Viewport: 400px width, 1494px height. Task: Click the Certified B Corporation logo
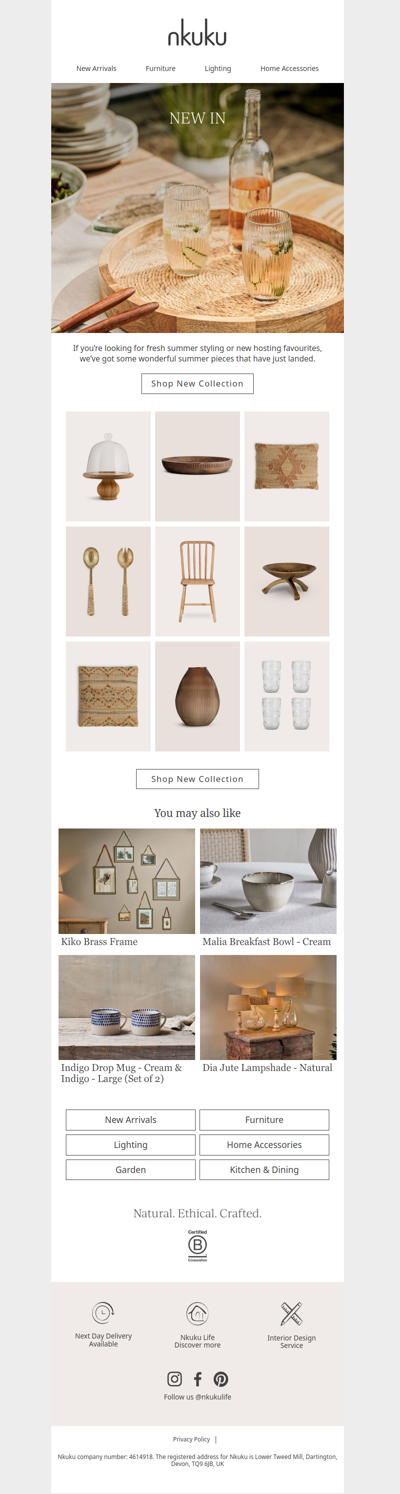(198, 1246)
